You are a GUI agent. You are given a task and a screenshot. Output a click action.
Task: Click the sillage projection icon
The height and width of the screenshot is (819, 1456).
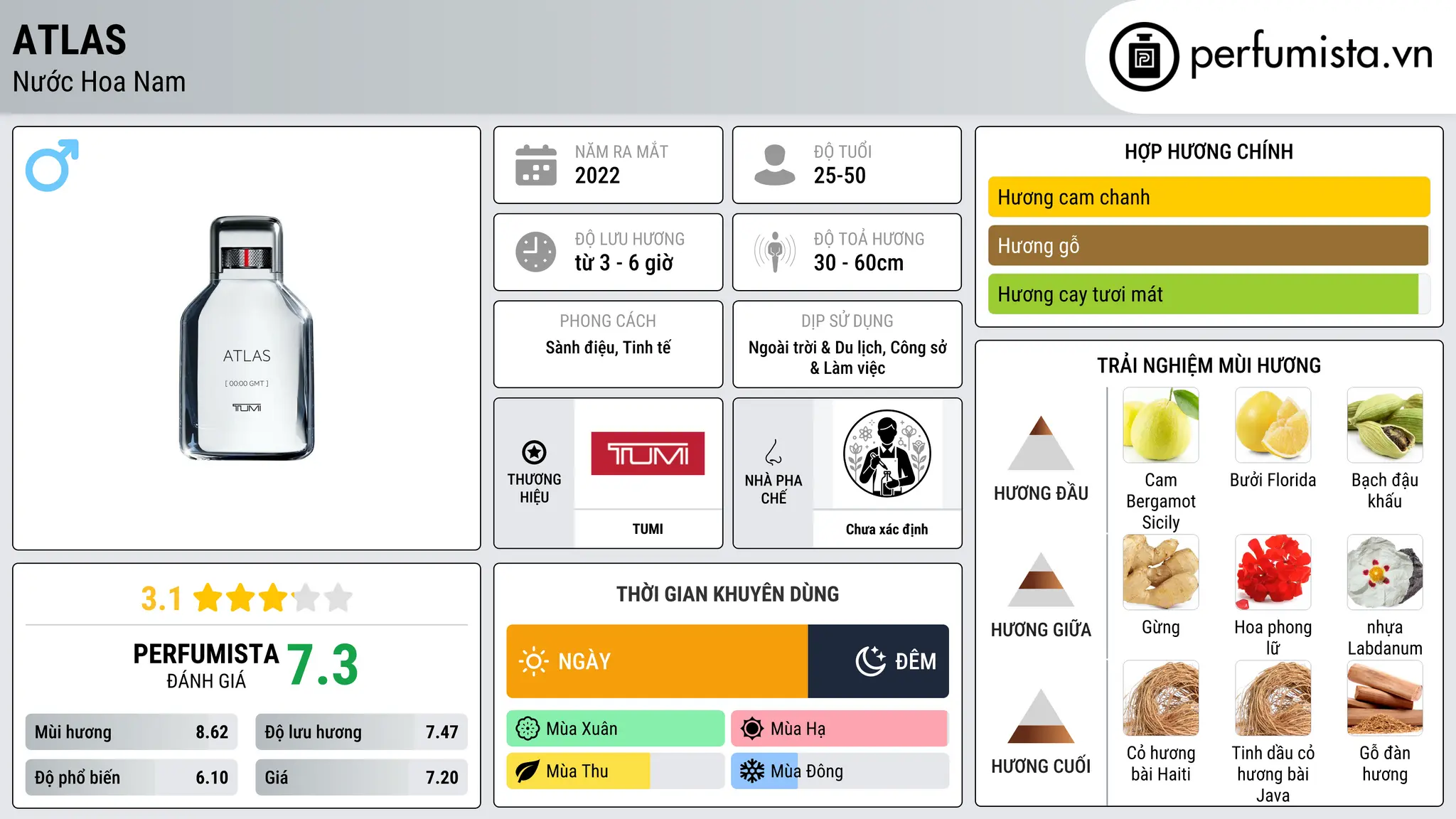pos(775,252)
